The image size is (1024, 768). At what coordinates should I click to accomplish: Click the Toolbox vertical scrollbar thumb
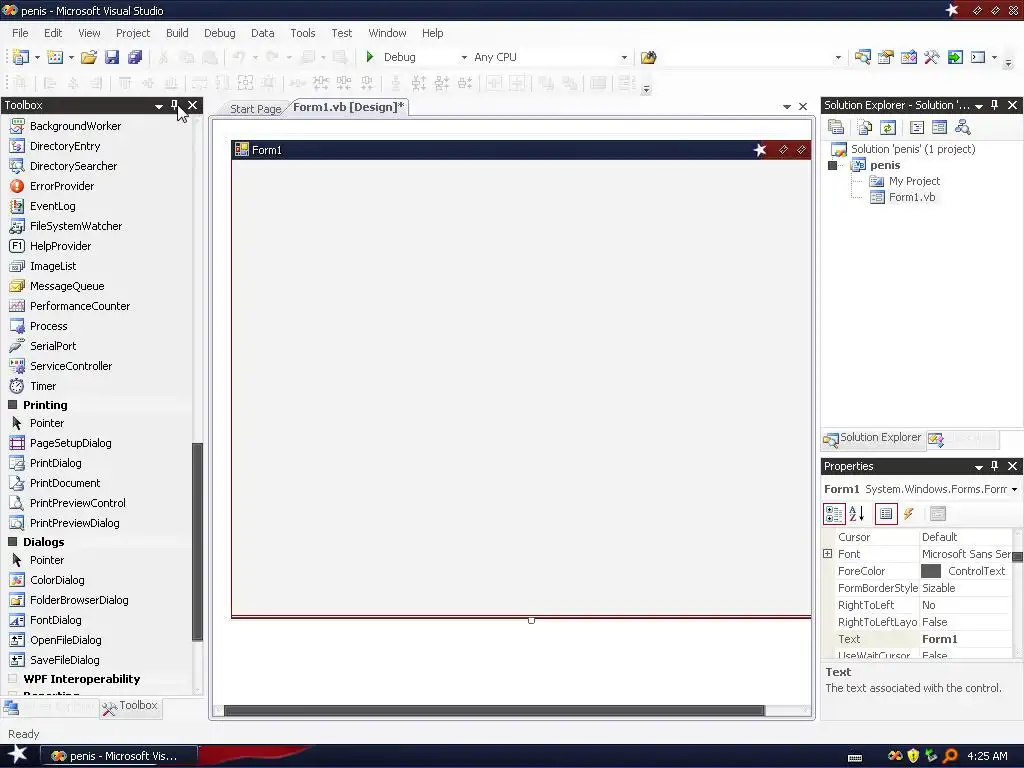click(x=197, y=542)
